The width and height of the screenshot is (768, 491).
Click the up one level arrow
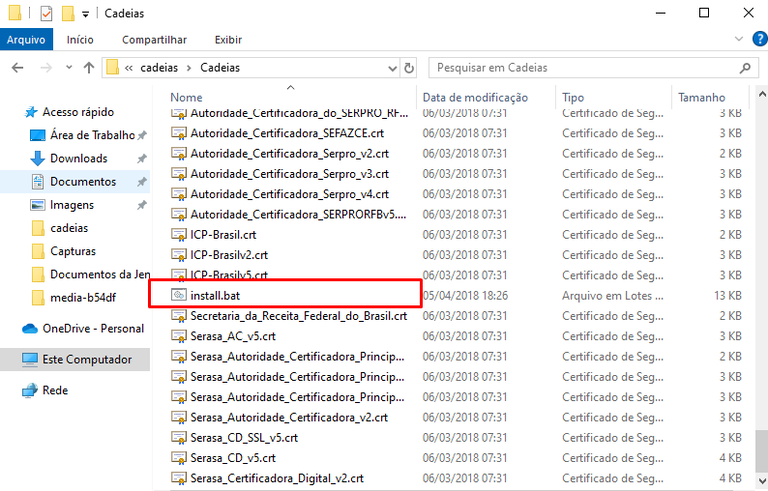89,68
